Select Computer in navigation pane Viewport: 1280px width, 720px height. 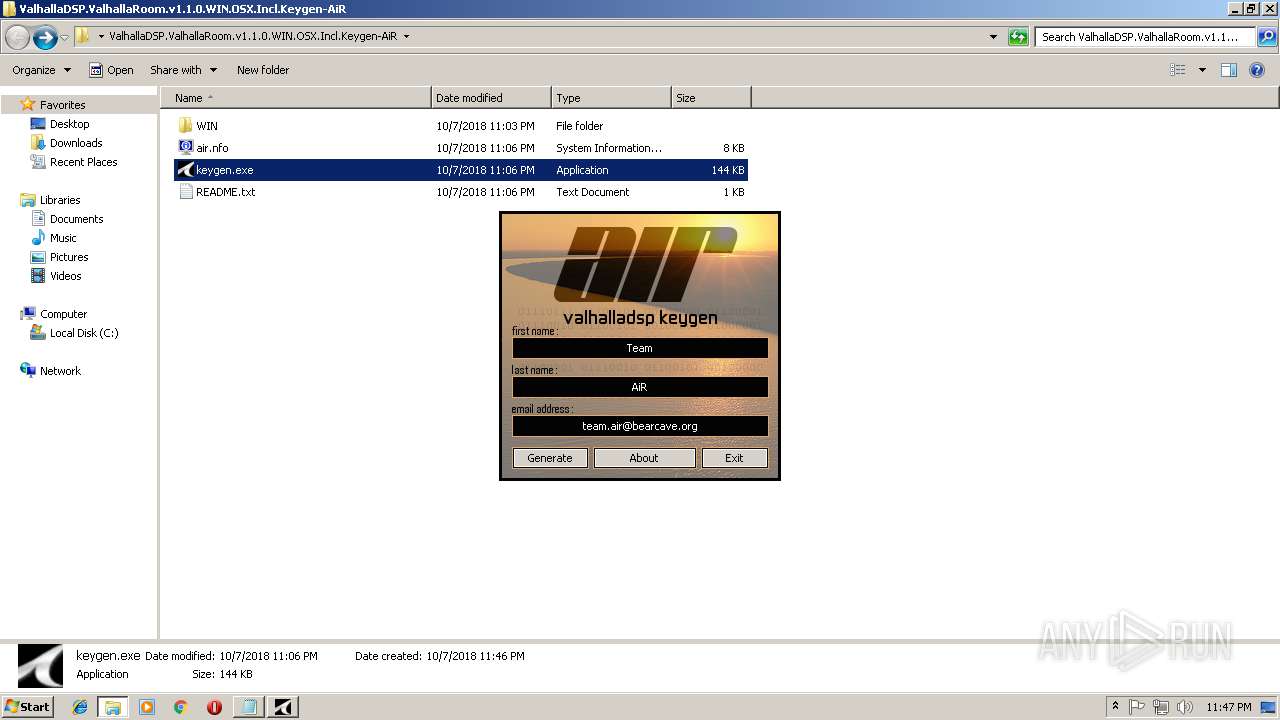(x=63, y=314)
